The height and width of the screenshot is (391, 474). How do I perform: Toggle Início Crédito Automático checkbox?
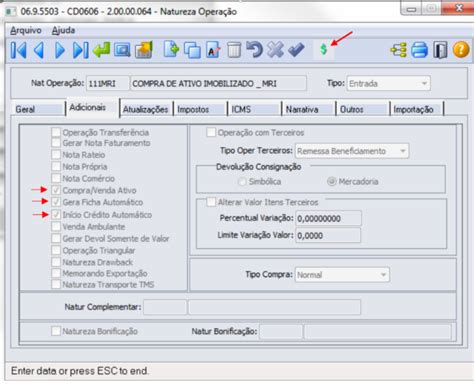click(x=56, y=215)
